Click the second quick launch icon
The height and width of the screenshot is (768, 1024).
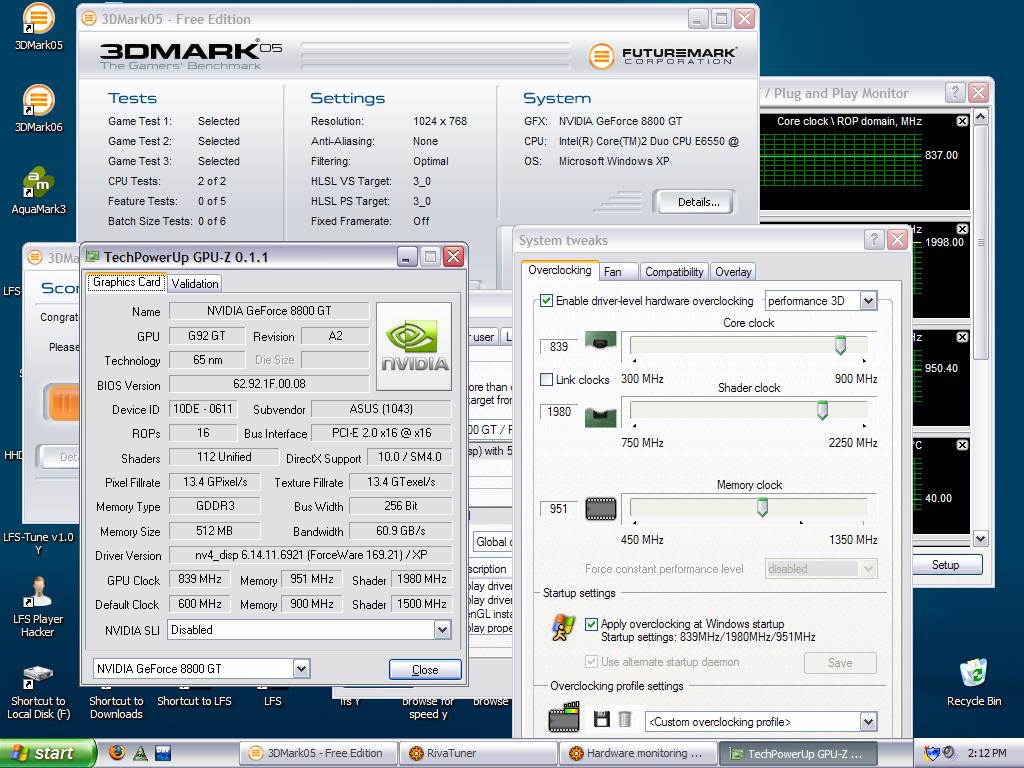tap(140, 753)
